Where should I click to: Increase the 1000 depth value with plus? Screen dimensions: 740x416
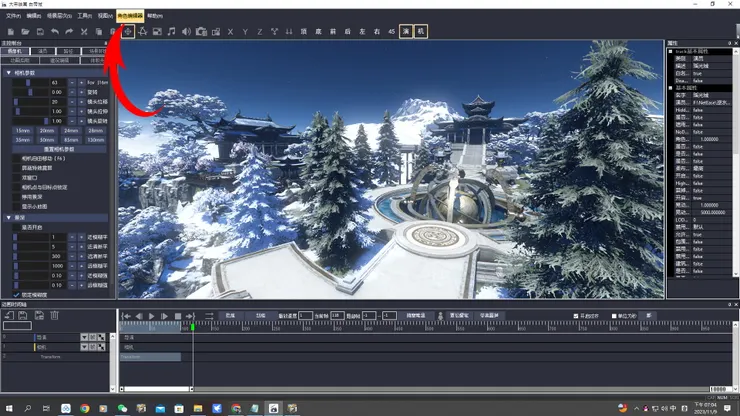coord(81,266)
